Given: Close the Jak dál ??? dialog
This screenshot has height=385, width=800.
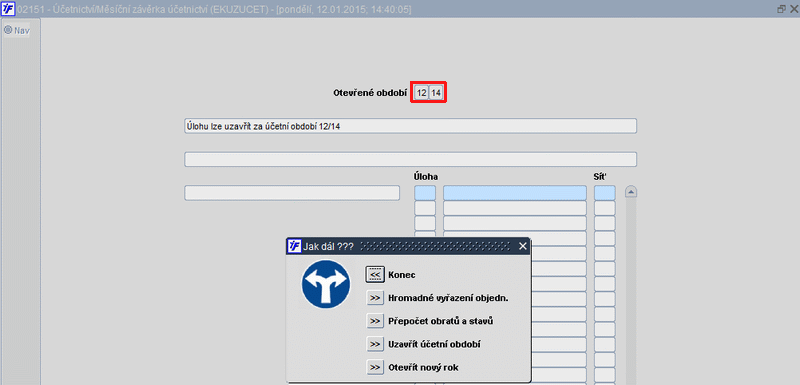Looking at the screenshot, I should [x=522, y=246].
